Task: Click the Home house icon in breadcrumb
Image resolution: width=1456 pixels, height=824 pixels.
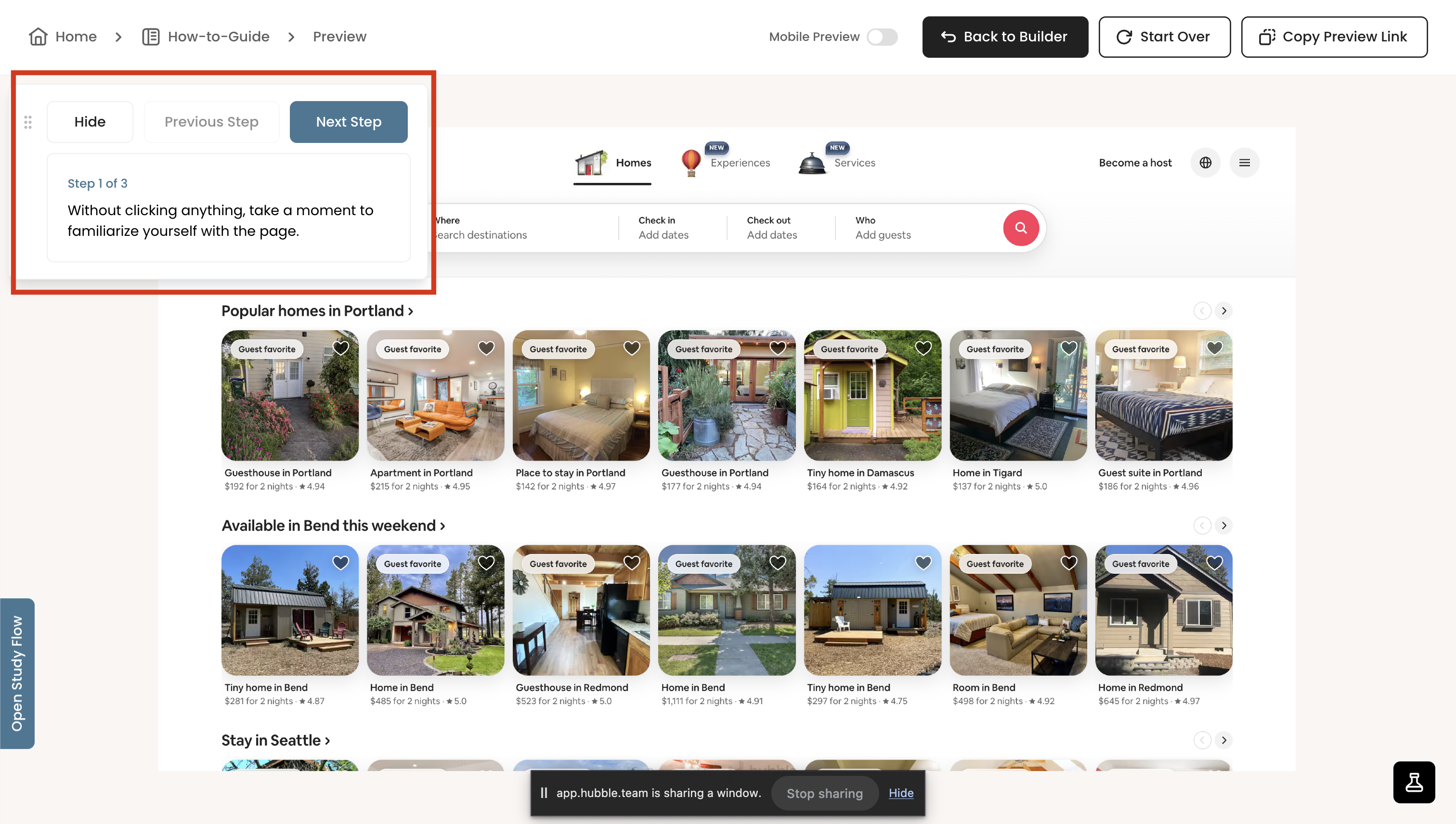Action: point(38,37)
